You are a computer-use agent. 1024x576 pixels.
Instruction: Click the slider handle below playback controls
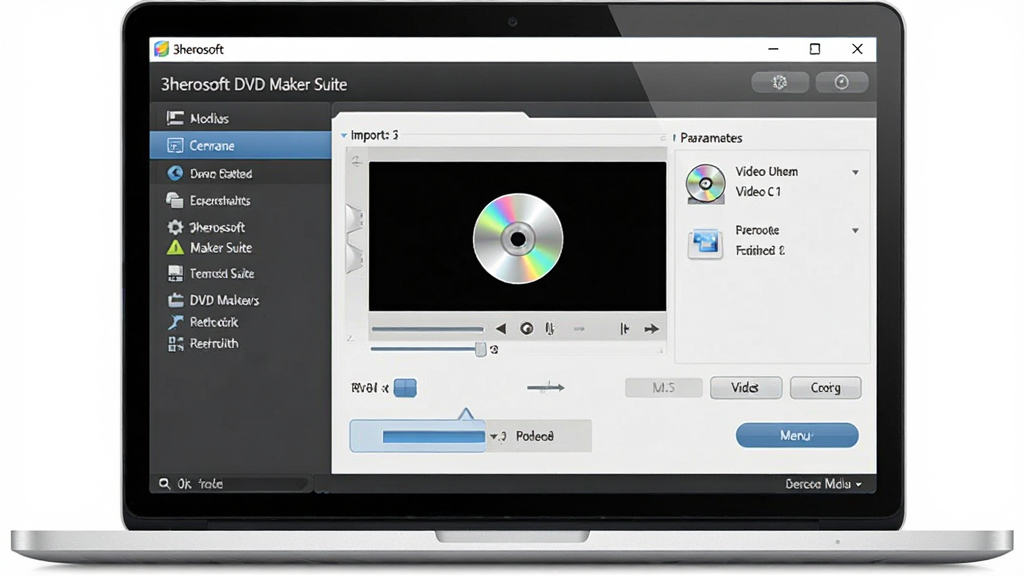click(x=481, y=349)
